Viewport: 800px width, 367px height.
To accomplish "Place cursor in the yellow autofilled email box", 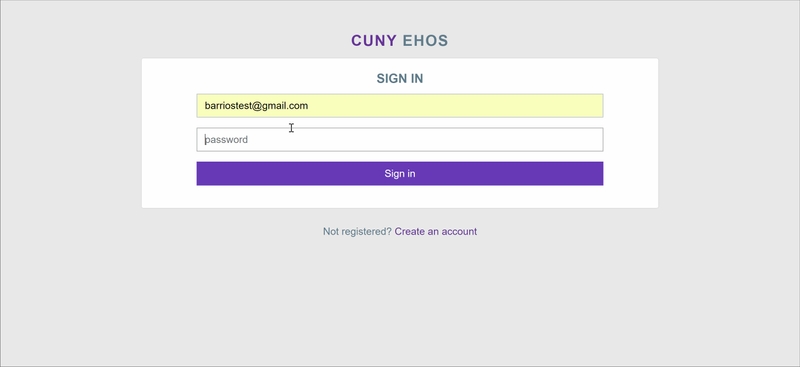I will 399,106.
